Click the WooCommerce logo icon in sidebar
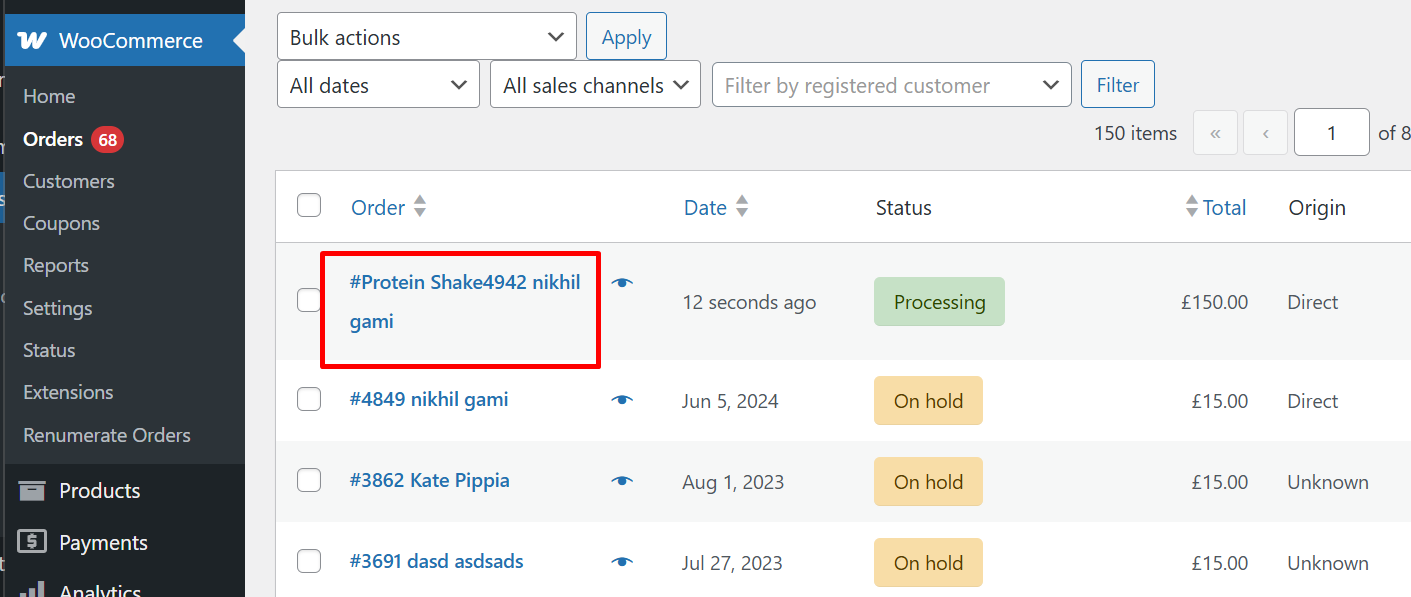1411x597 pixels. 32,41
